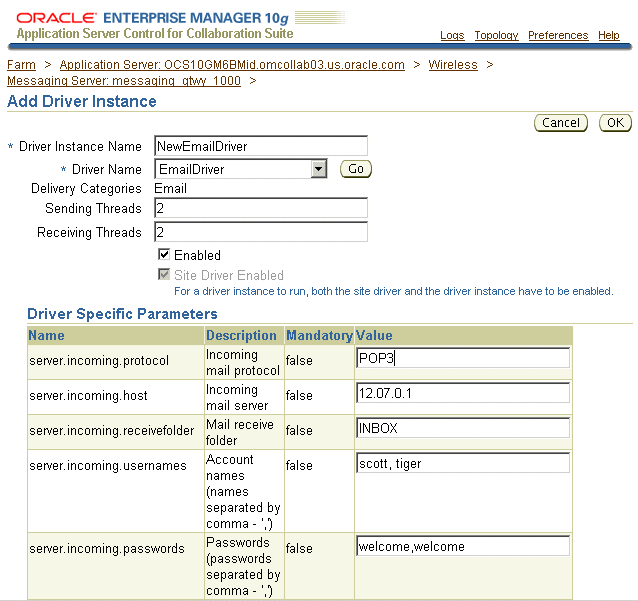Viewport: 638px width, 601px height.
Task: Open Messaging Server messaging_gtwy_1000 breadcrumb
Action: (x=124, y=81)
